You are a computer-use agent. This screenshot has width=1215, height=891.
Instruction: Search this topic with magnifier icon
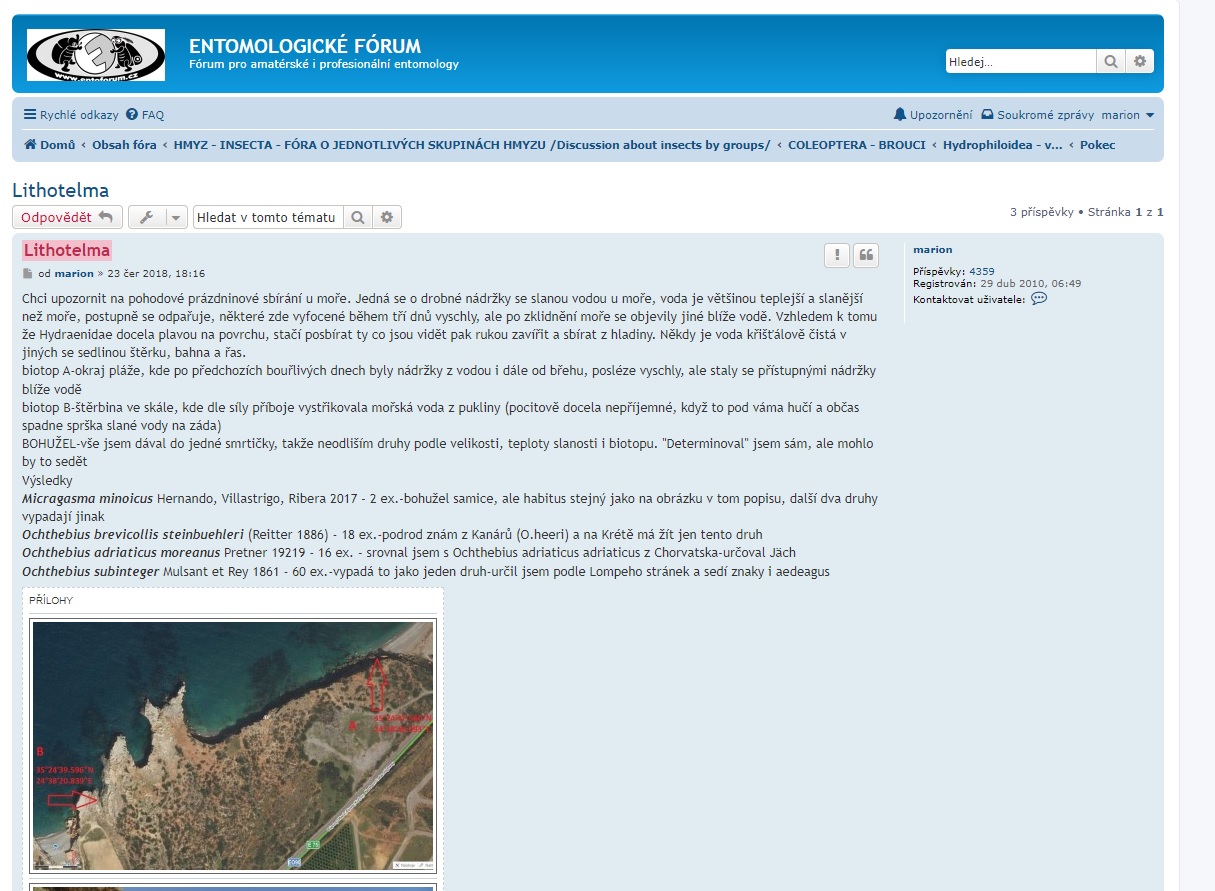coord(357,217)
